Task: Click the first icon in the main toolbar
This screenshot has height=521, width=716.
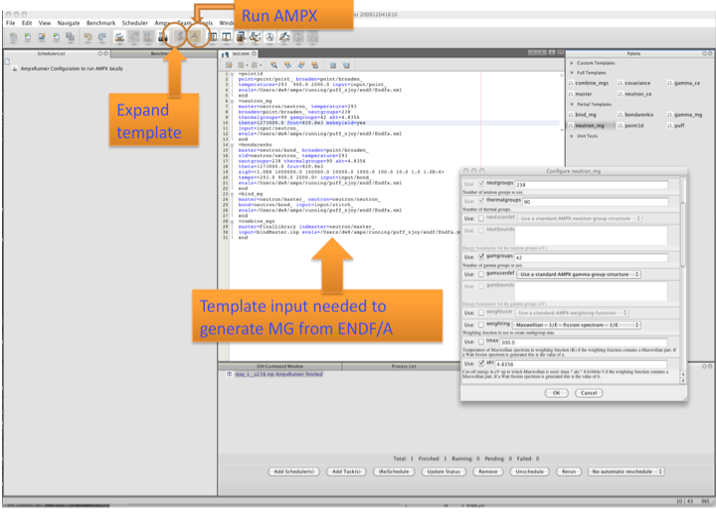Action: [x=13, y=37]
